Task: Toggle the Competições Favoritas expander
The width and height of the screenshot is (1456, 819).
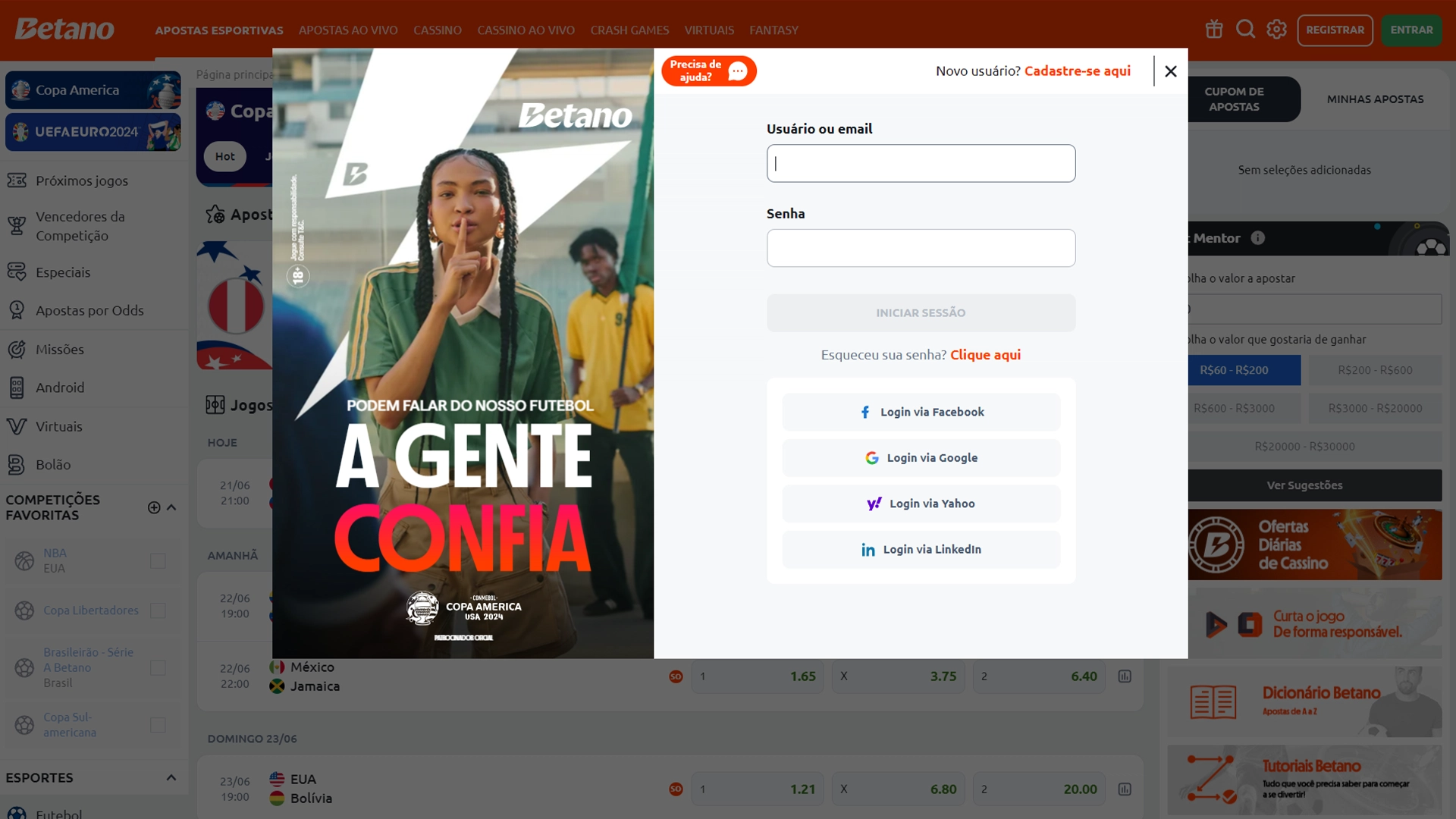Action: 170,507
